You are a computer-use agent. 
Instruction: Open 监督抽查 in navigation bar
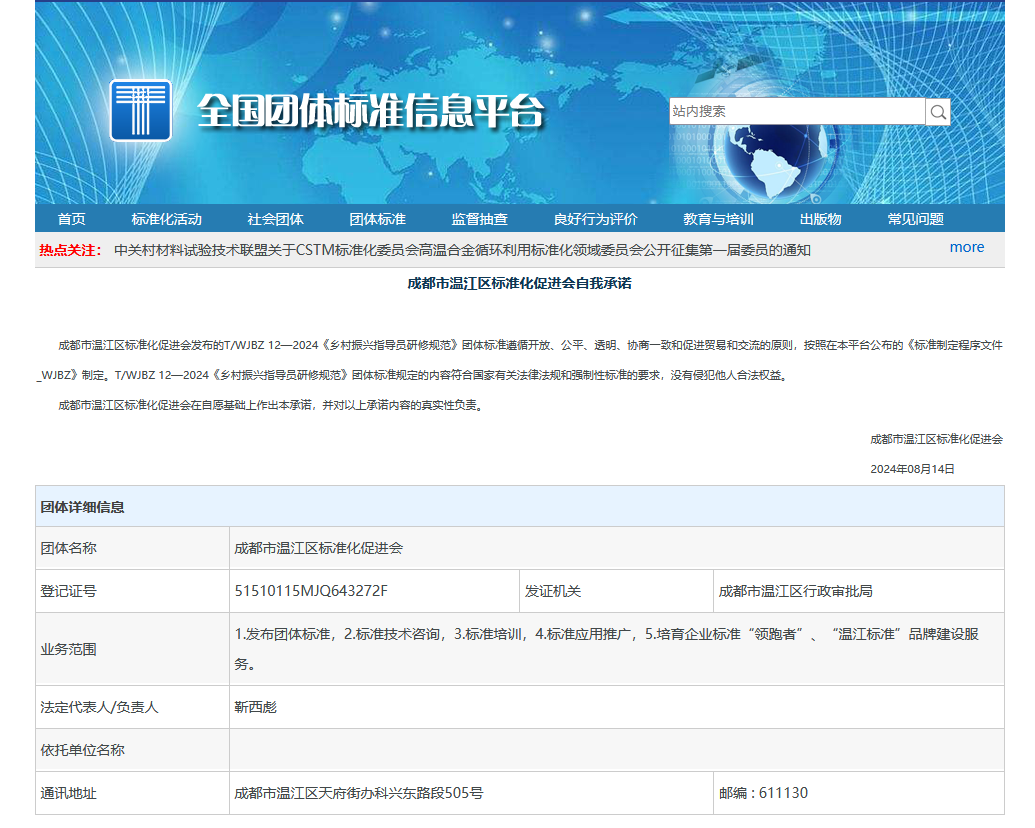(480, 219)
